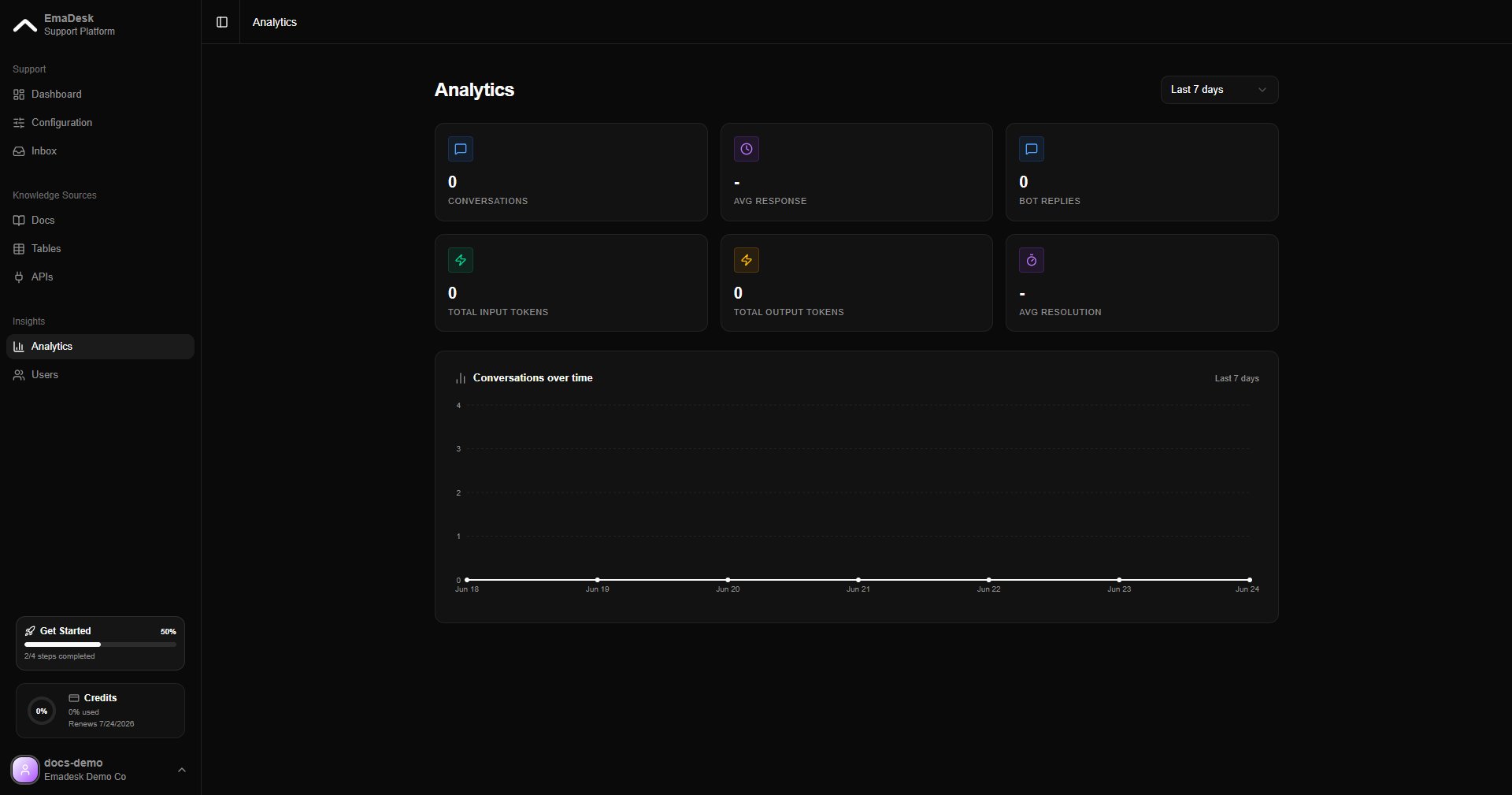Image resolution: width=1512 pixels, height=795 pixels.
Task: Click the Knowledge Sources section label
Action: coord(54,195)
